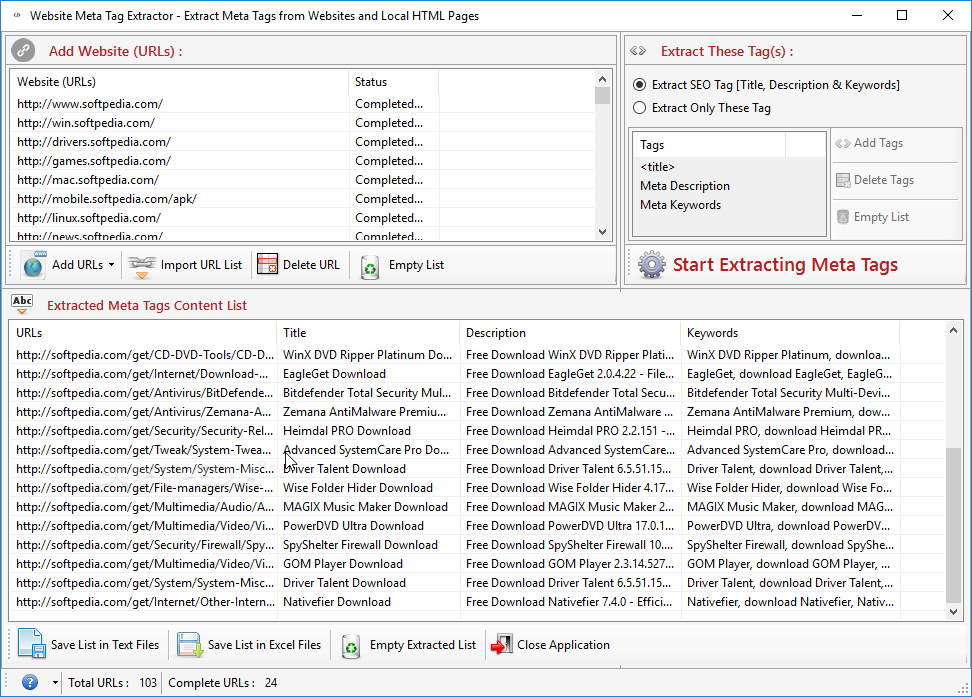This screenshot has width=972, height=697.
Task: Click the Delete URL label
Action: [311, 265]
